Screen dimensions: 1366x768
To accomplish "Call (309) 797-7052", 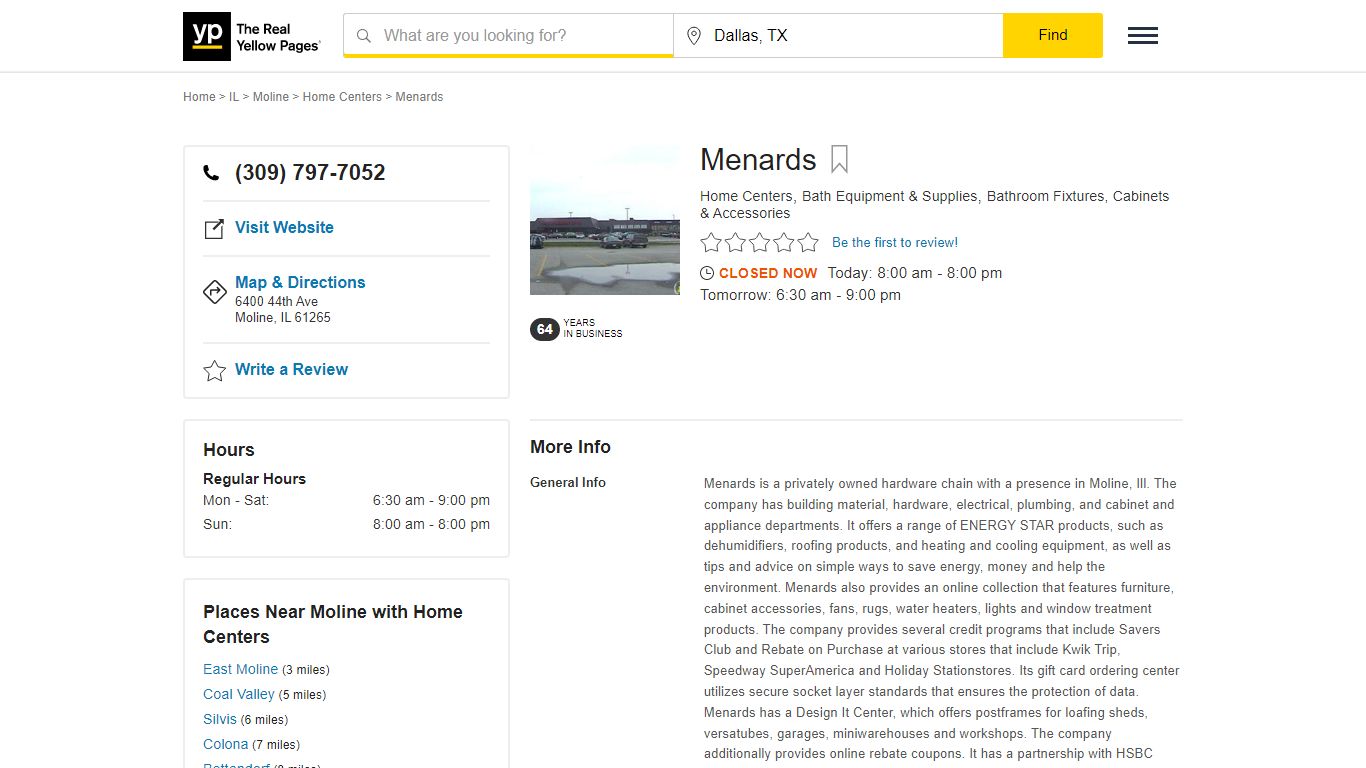I will pos(310,172).
